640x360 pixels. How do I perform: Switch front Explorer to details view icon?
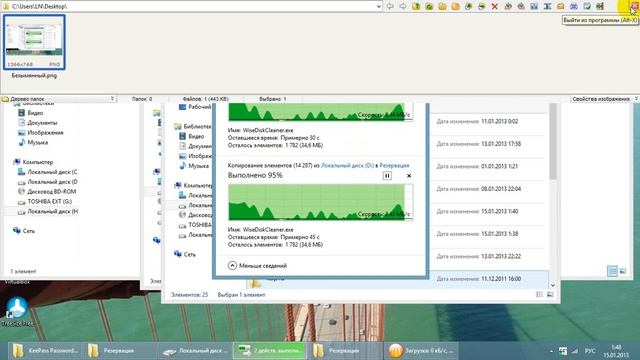coord(539,294)
